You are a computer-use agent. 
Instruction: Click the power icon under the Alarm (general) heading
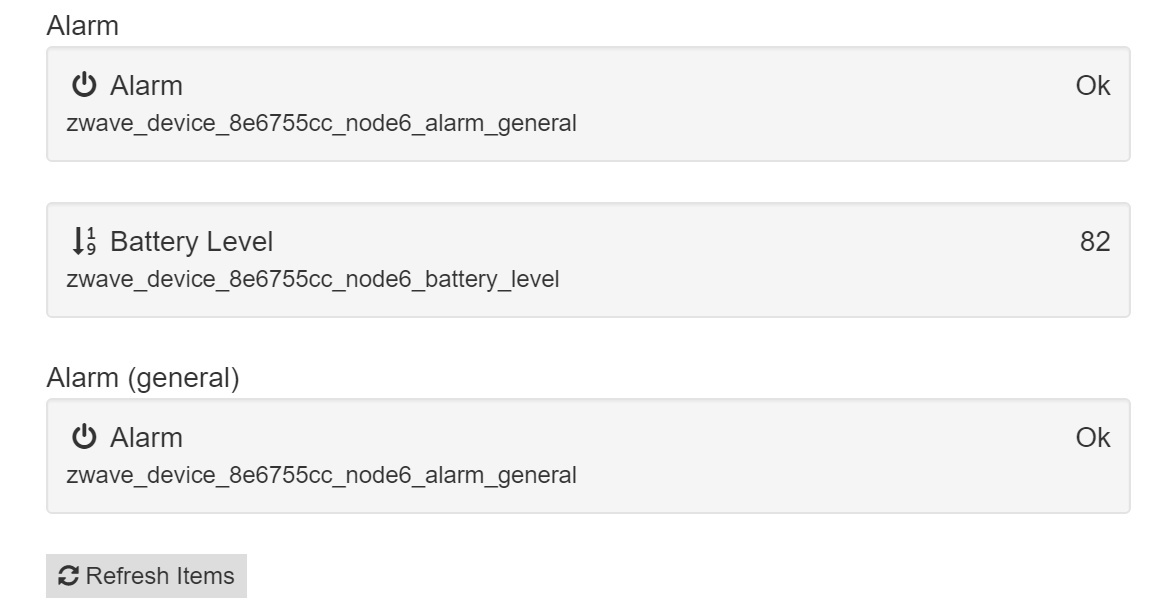click(x=84, y=438)
